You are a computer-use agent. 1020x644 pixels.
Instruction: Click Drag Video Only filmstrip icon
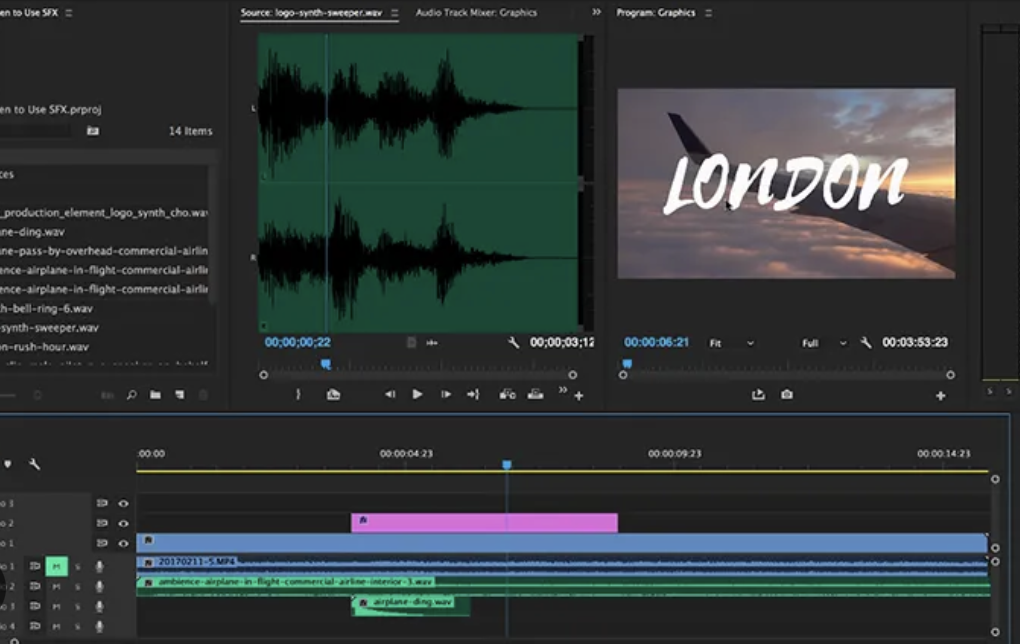(411, 343)
